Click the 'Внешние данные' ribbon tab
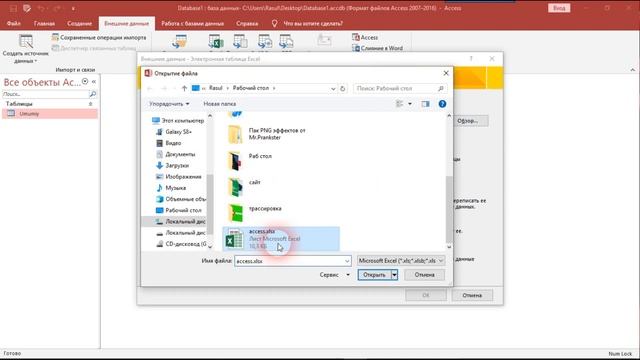 [127, 24]
